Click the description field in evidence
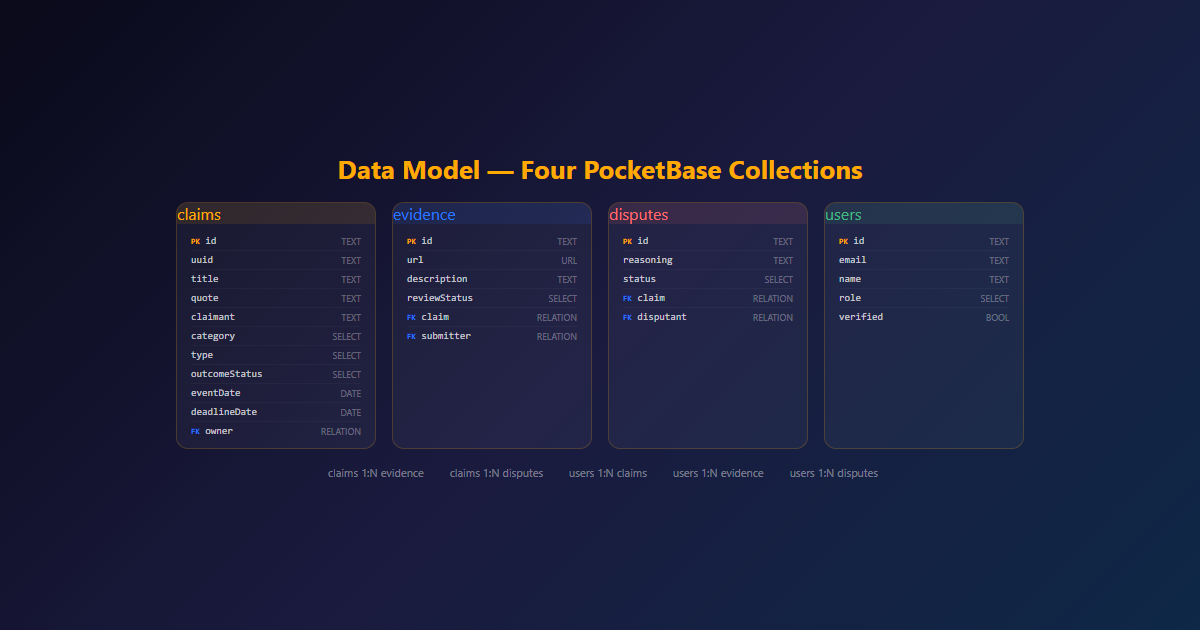Screen dimensions: 1200x630 492,279
